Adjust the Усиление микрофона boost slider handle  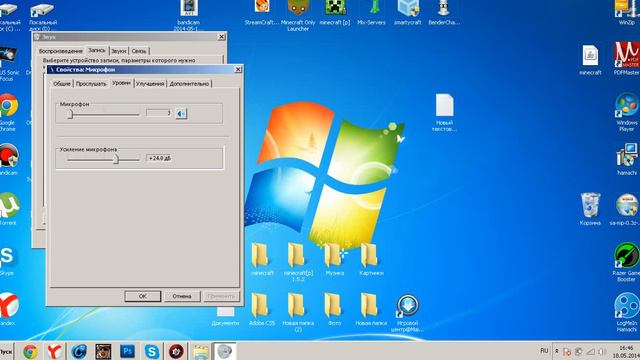[x=116, y=158]
